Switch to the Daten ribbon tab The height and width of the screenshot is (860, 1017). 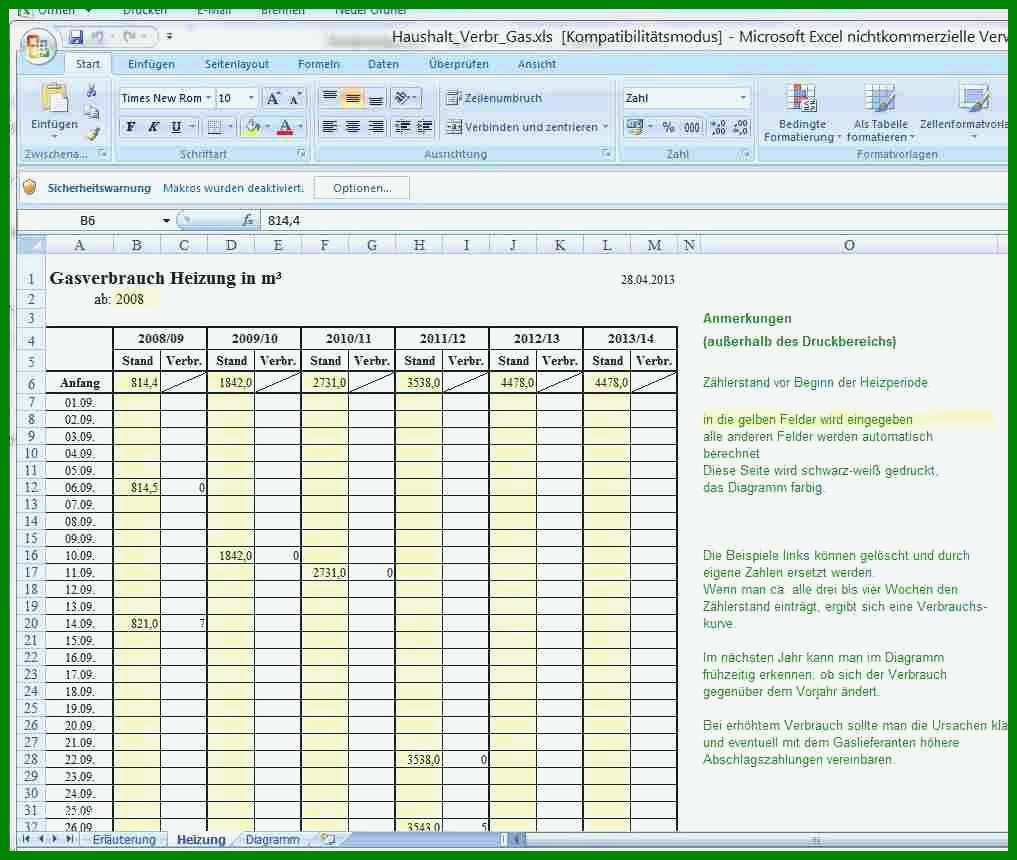(383, 64)
